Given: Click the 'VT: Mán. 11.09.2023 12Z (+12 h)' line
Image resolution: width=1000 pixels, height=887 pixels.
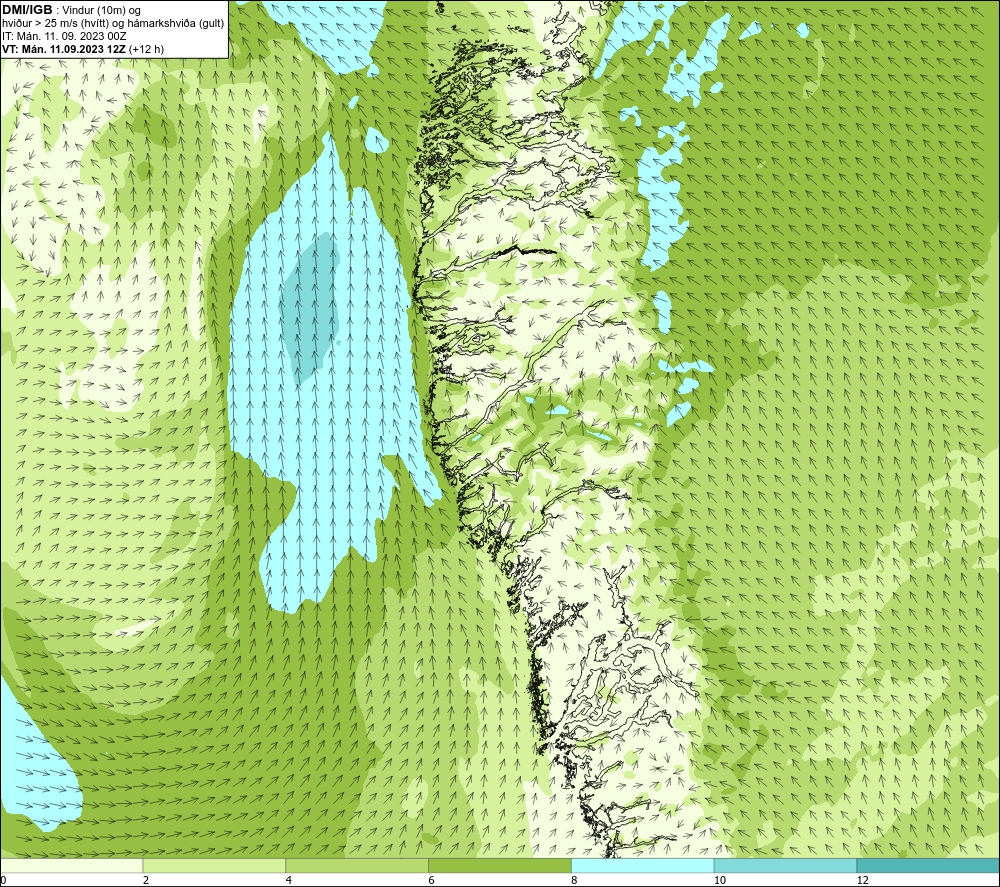Looking at the screenshot, I should (83, 49).
